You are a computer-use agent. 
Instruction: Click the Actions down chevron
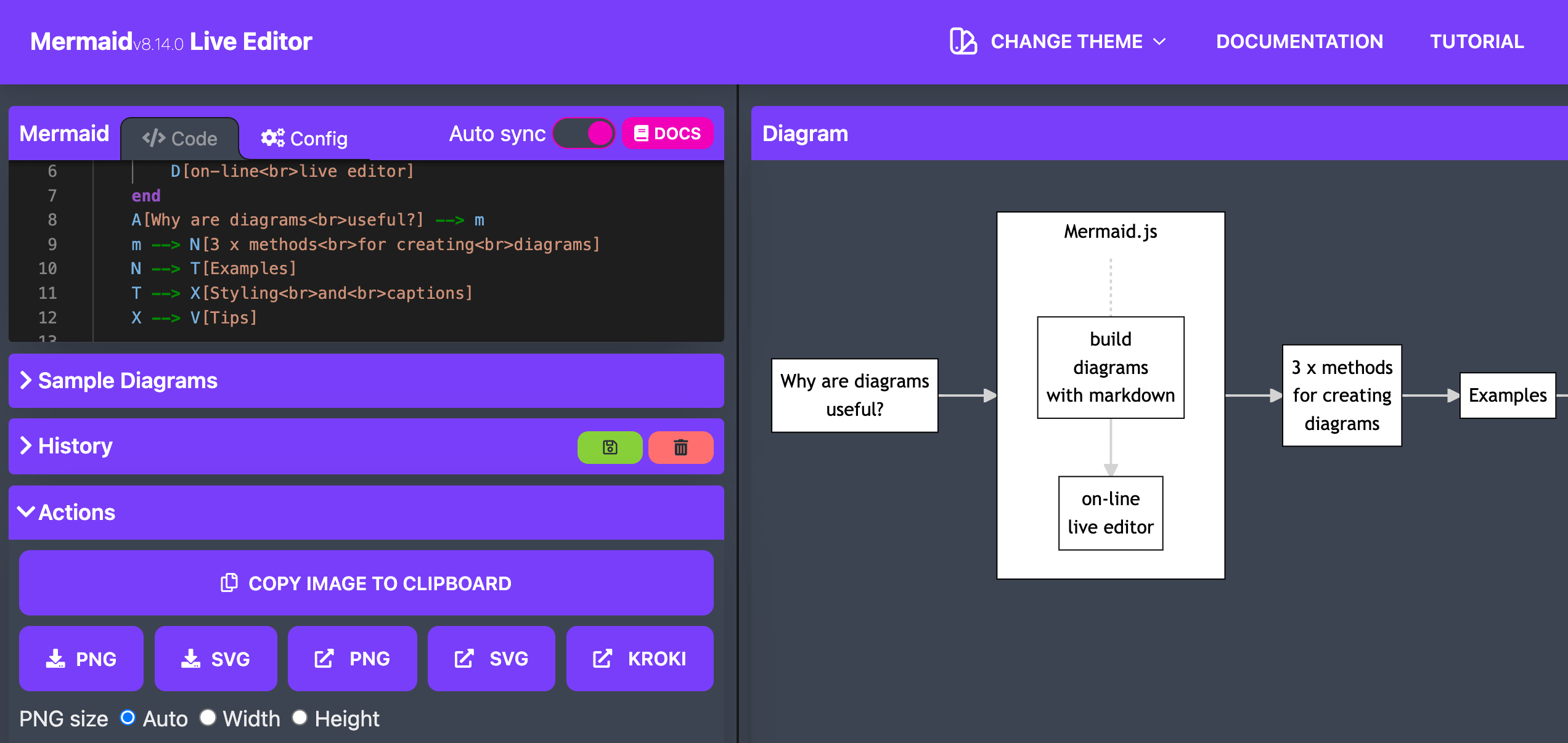26,511
